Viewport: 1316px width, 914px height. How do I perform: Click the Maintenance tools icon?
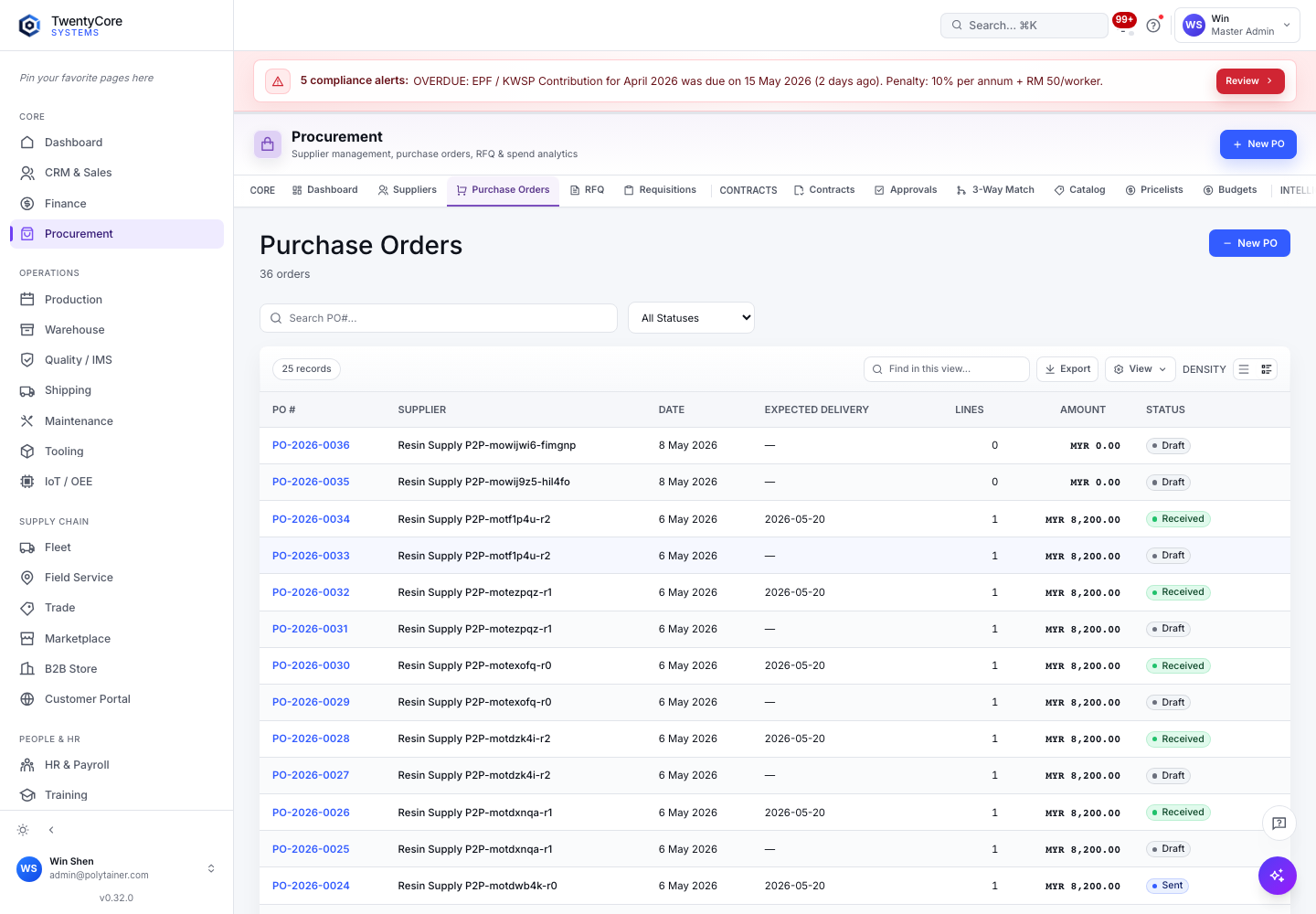coord(27,421)
